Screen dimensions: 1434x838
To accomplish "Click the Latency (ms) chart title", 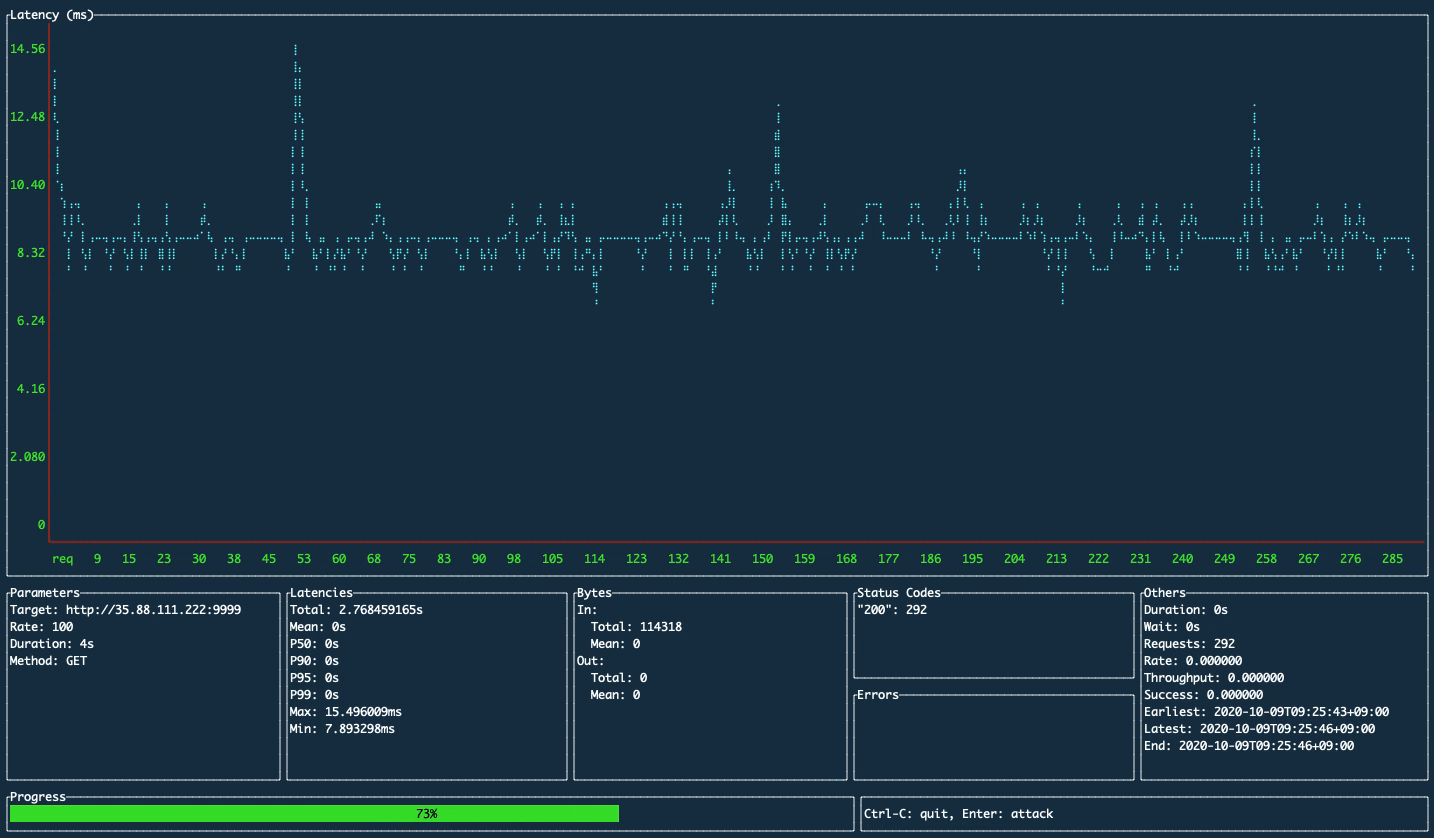I will tap(50, 14).
